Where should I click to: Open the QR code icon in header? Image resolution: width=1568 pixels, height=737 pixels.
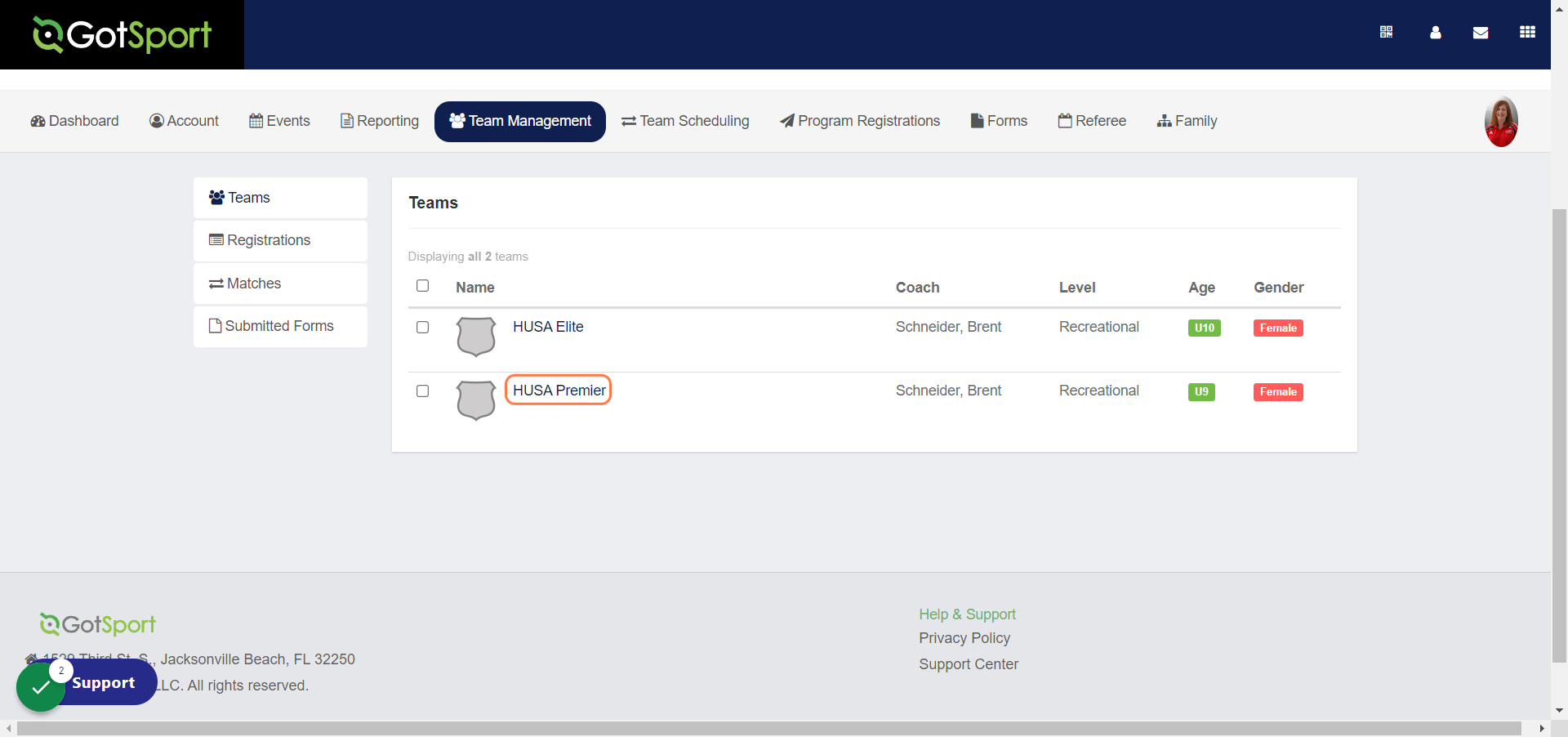[1386, 32]
